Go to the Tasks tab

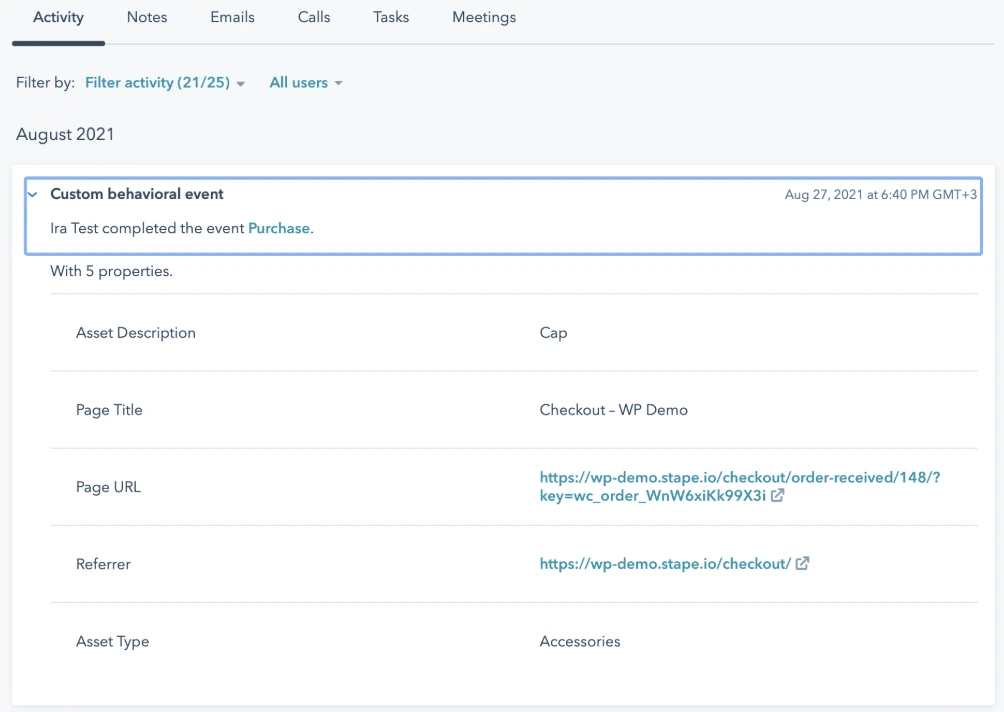[391, 17]
